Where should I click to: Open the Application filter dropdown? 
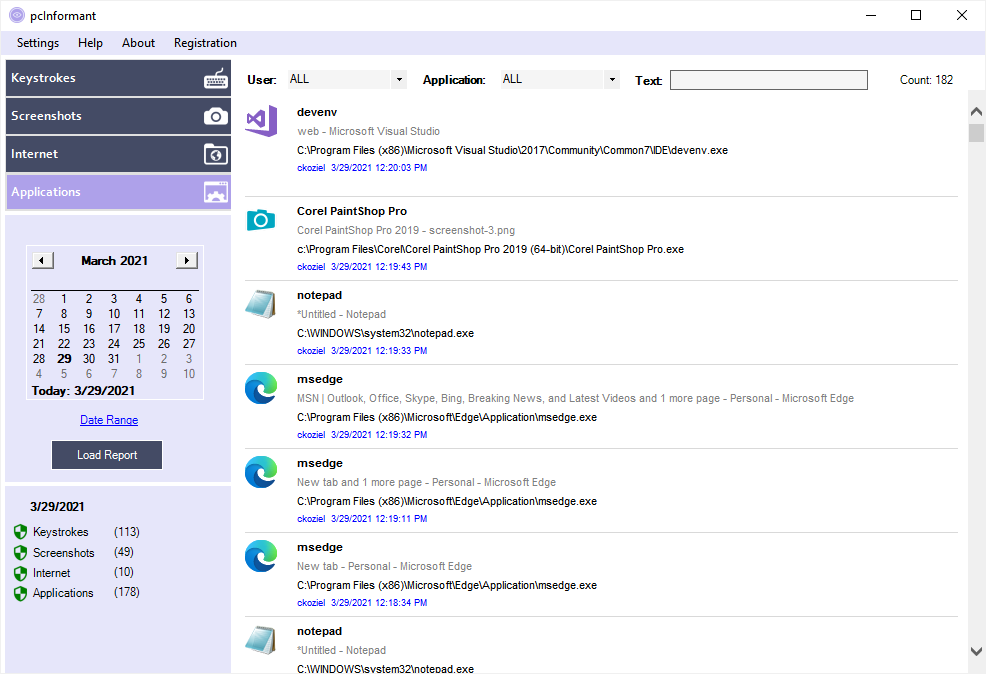(612, 80)
